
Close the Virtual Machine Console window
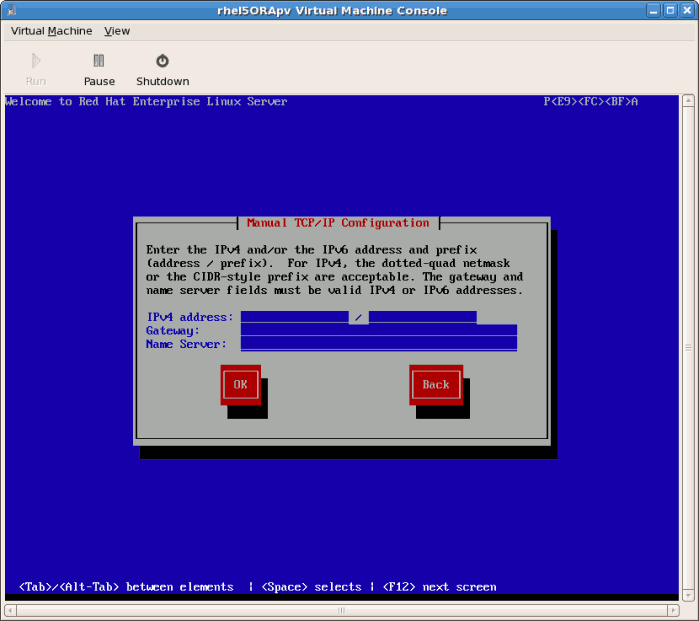pos(687,10)
